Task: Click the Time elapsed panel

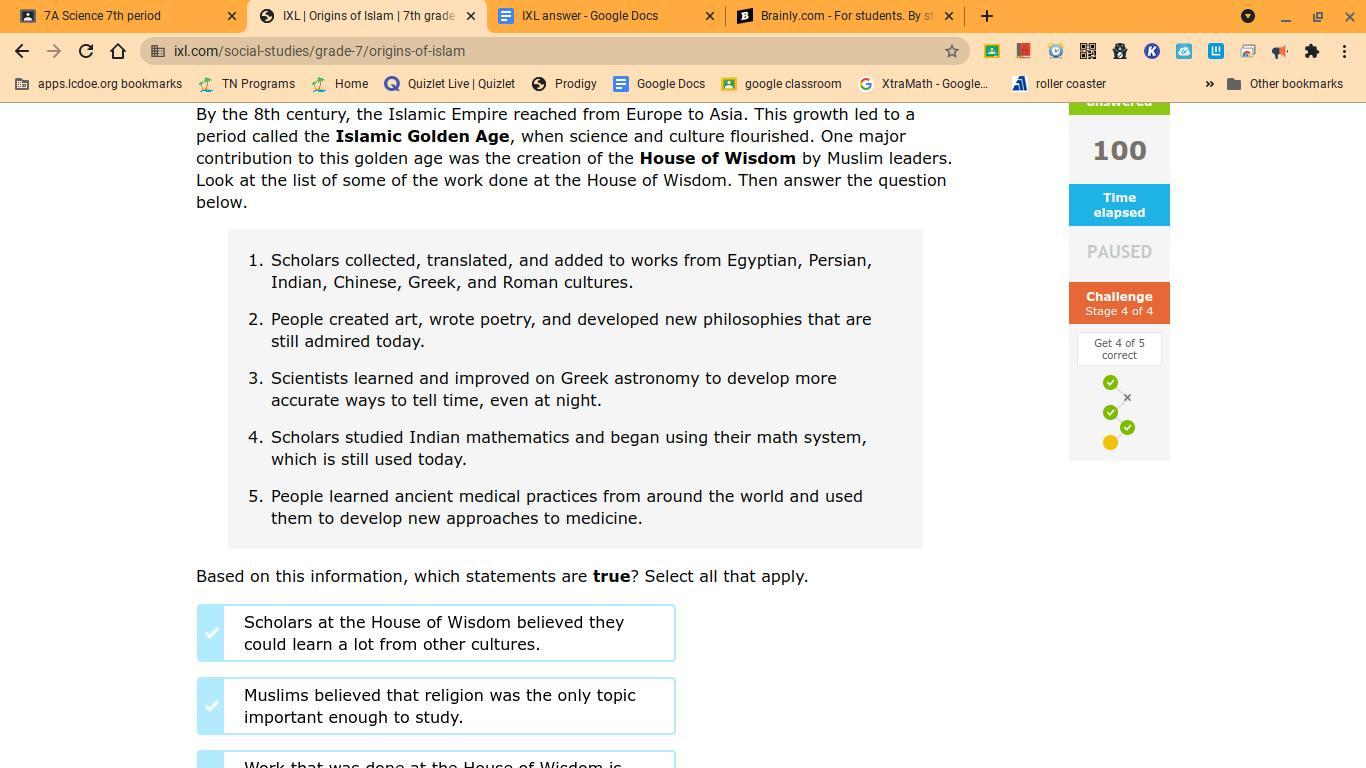Action: point(1119,205)
